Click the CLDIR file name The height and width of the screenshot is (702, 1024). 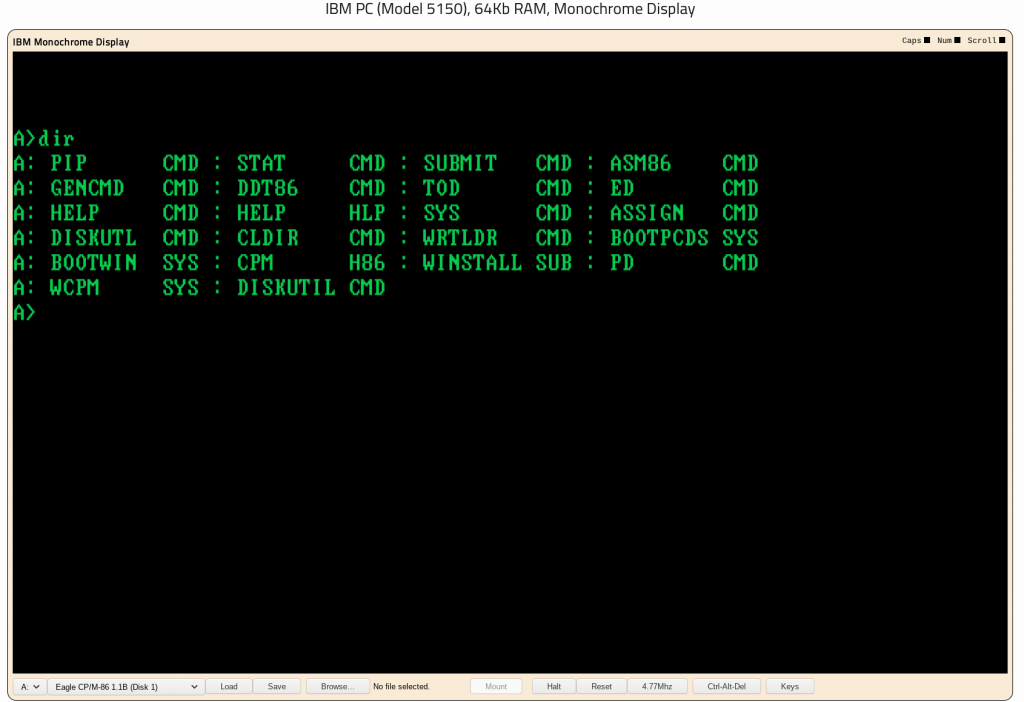(268, 238)
